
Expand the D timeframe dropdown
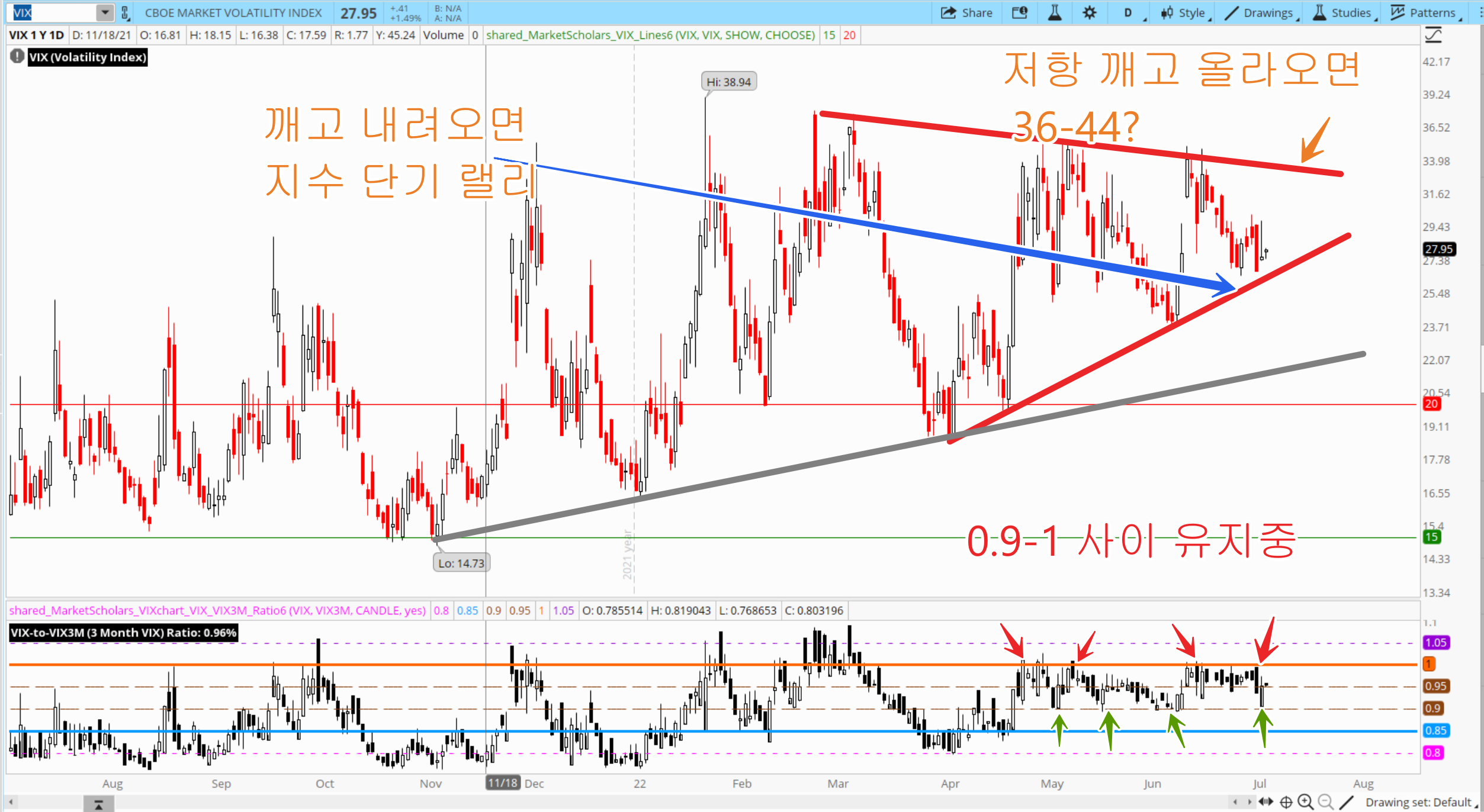pyautogui.click(x=1131, y=13)
